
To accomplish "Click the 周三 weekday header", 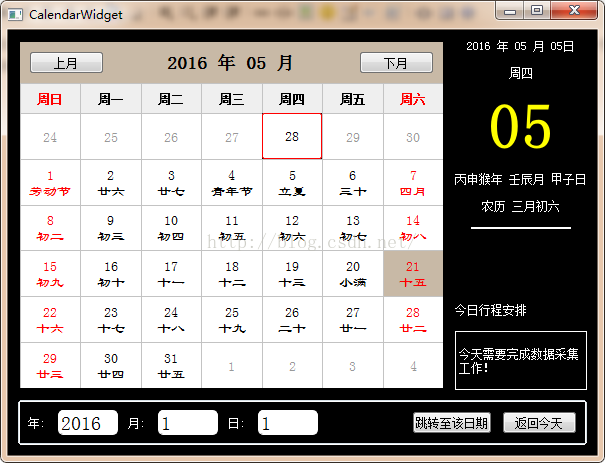I will click(232, 99).
